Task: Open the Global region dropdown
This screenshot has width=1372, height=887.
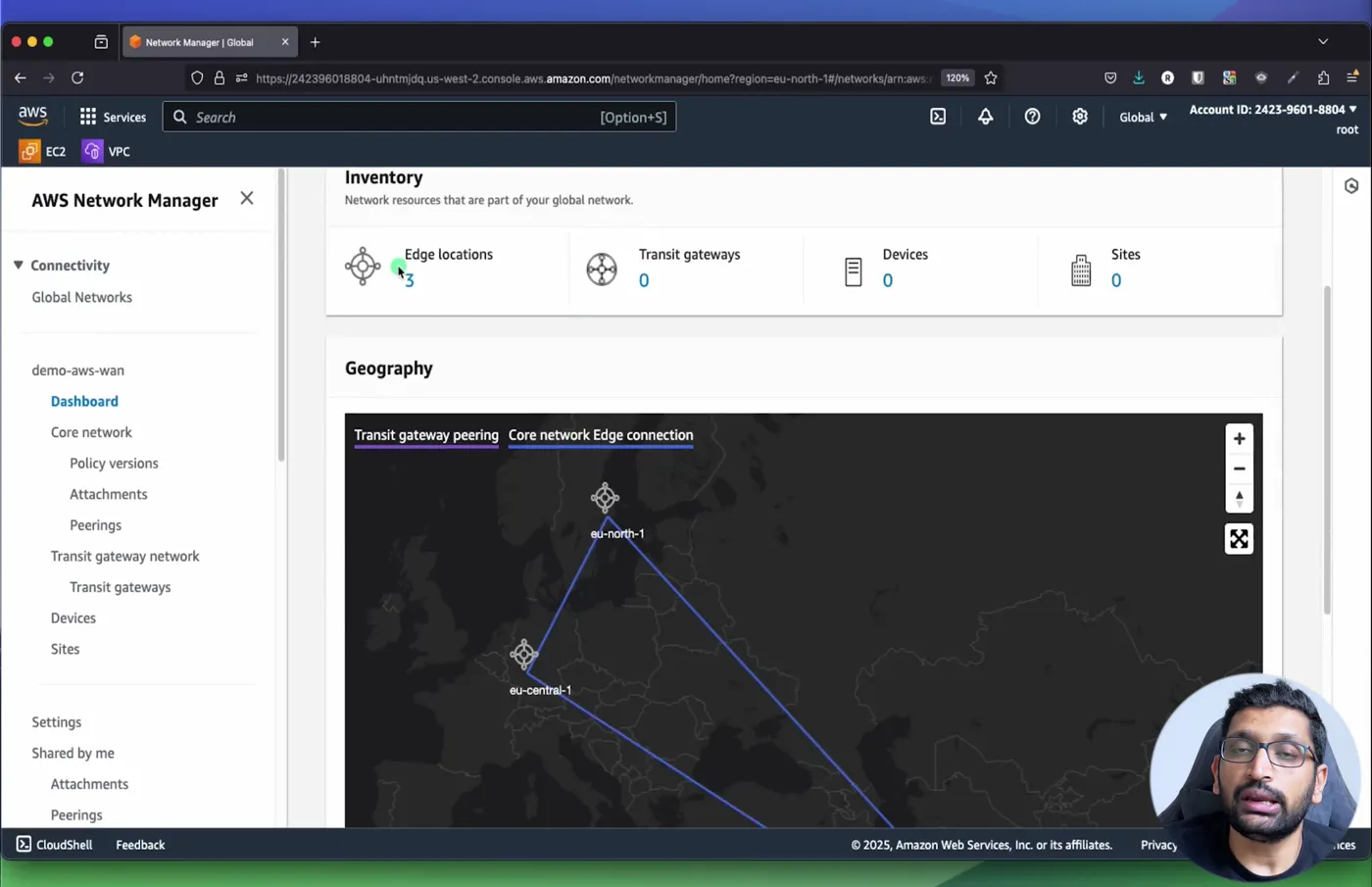Action: [x=1143, y=117]
